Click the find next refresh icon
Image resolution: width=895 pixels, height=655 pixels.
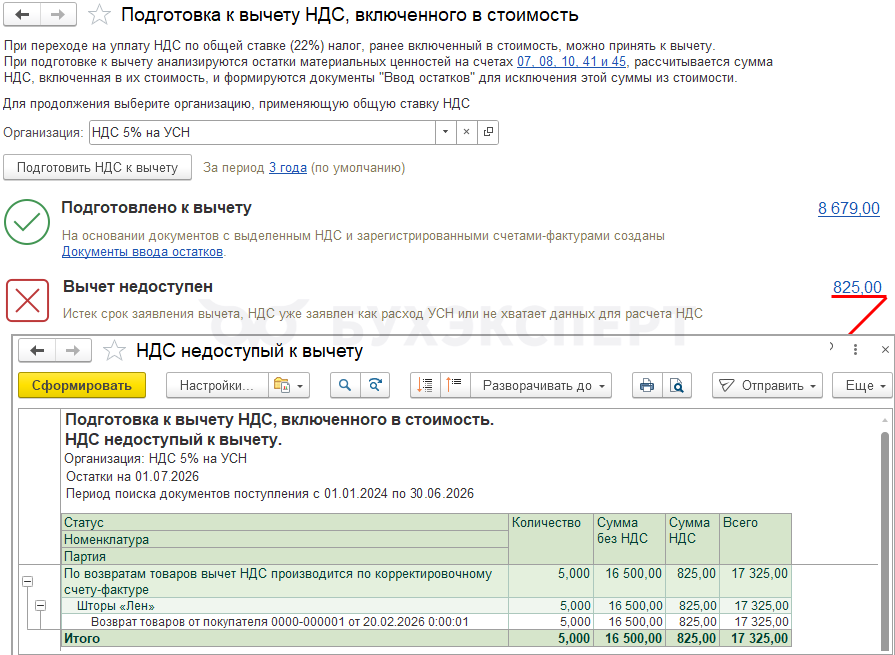375,386
